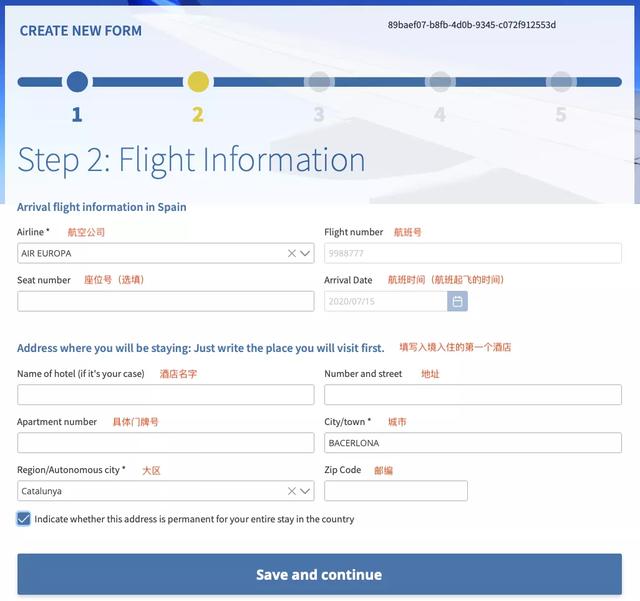
Task: Expand the Region/Autonomous city dropdown
Action: 305,491
